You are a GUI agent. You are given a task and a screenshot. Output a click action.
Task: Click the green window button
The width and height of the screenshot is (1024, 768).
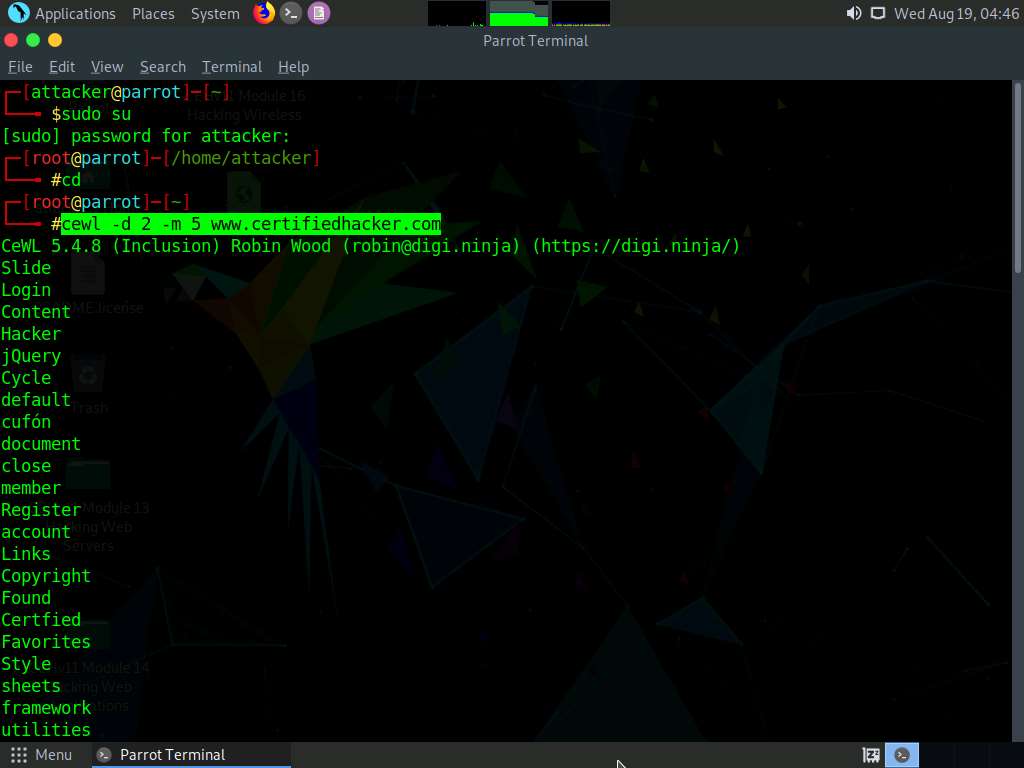[33, 40]
